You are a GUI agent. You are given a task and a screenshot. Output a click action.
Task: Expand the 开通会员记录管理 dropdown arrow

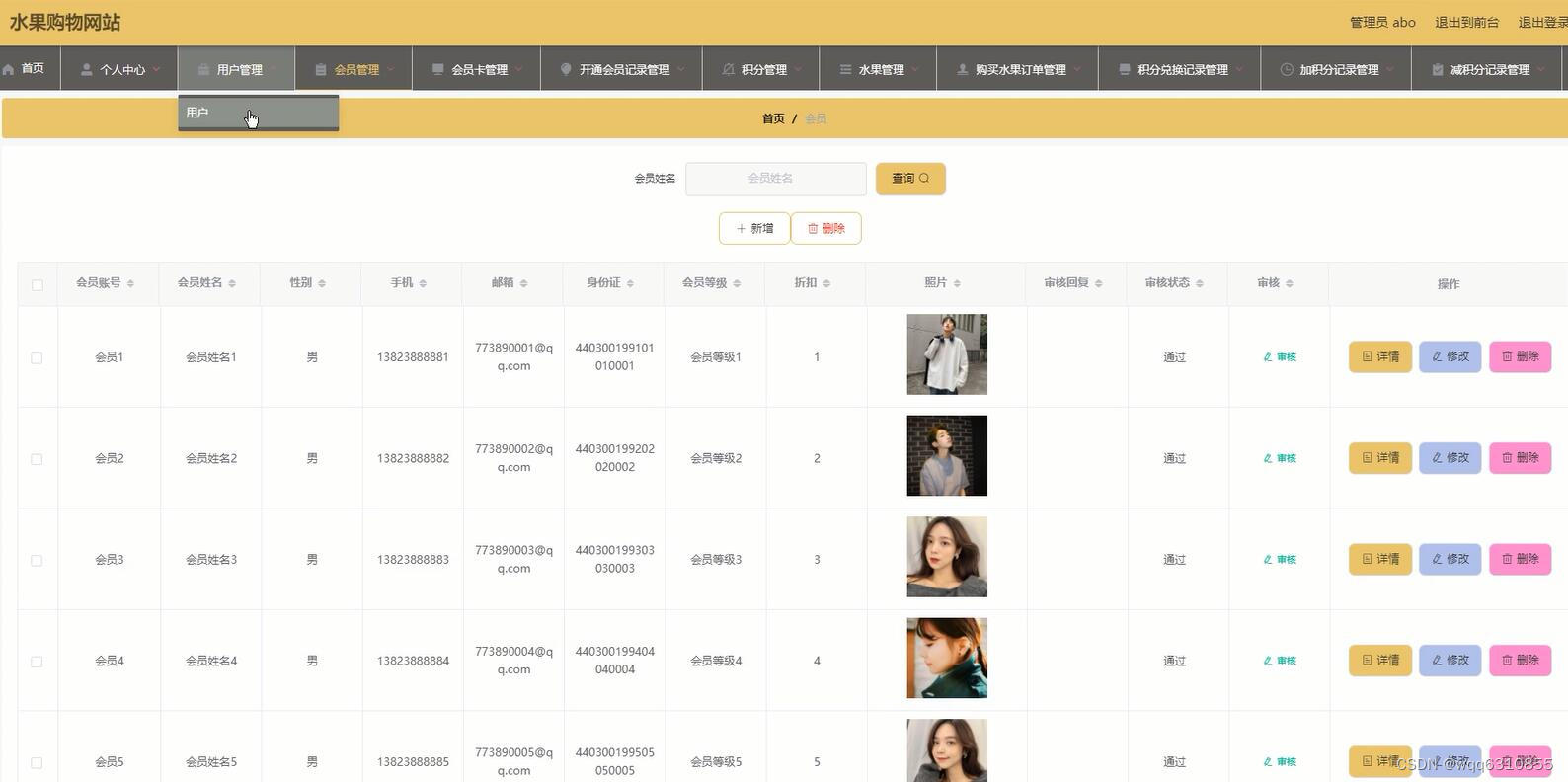680,69
